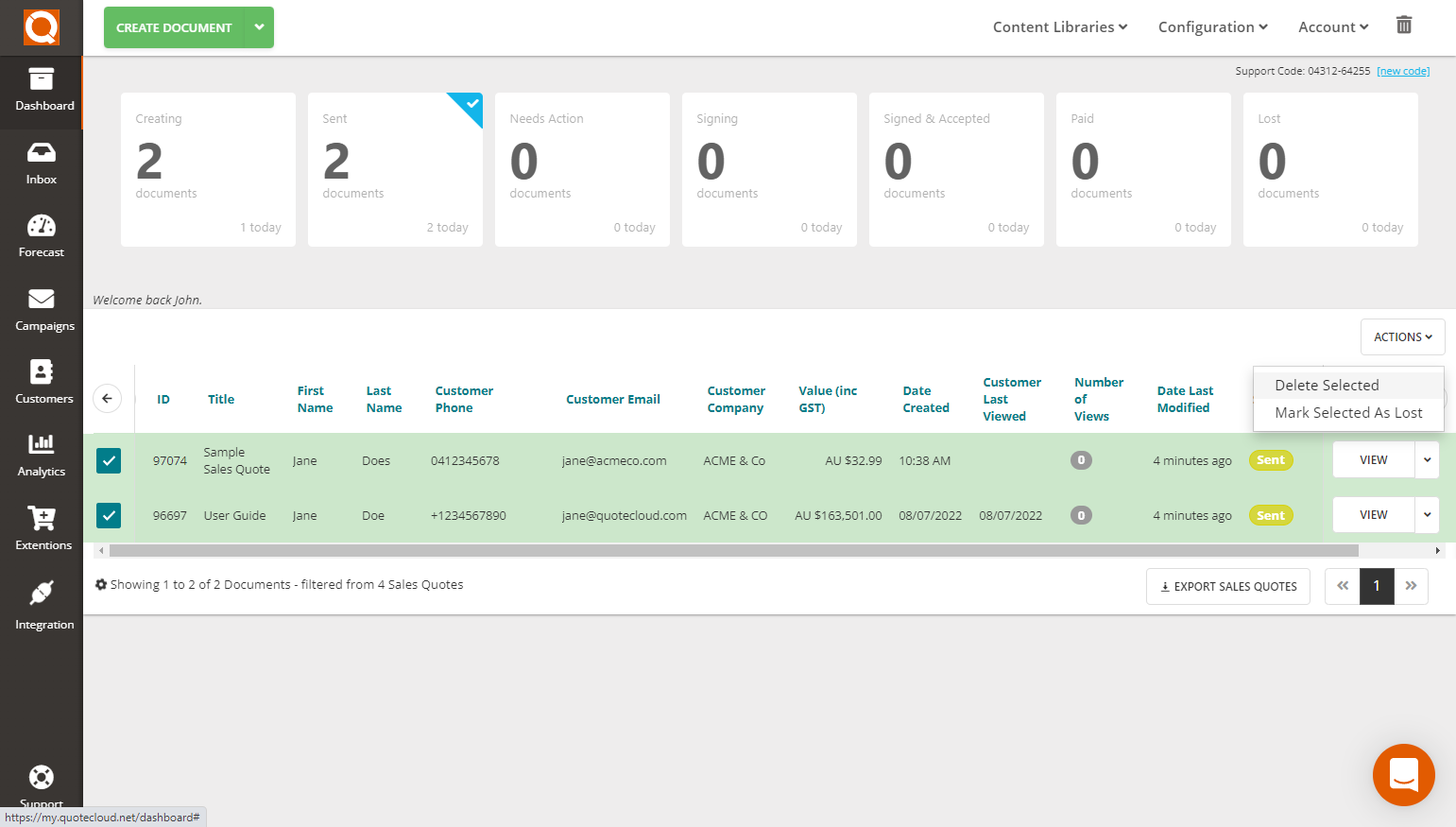Request a new support code link
This screenshot has height=827, width=1456.
[1403, 70]
